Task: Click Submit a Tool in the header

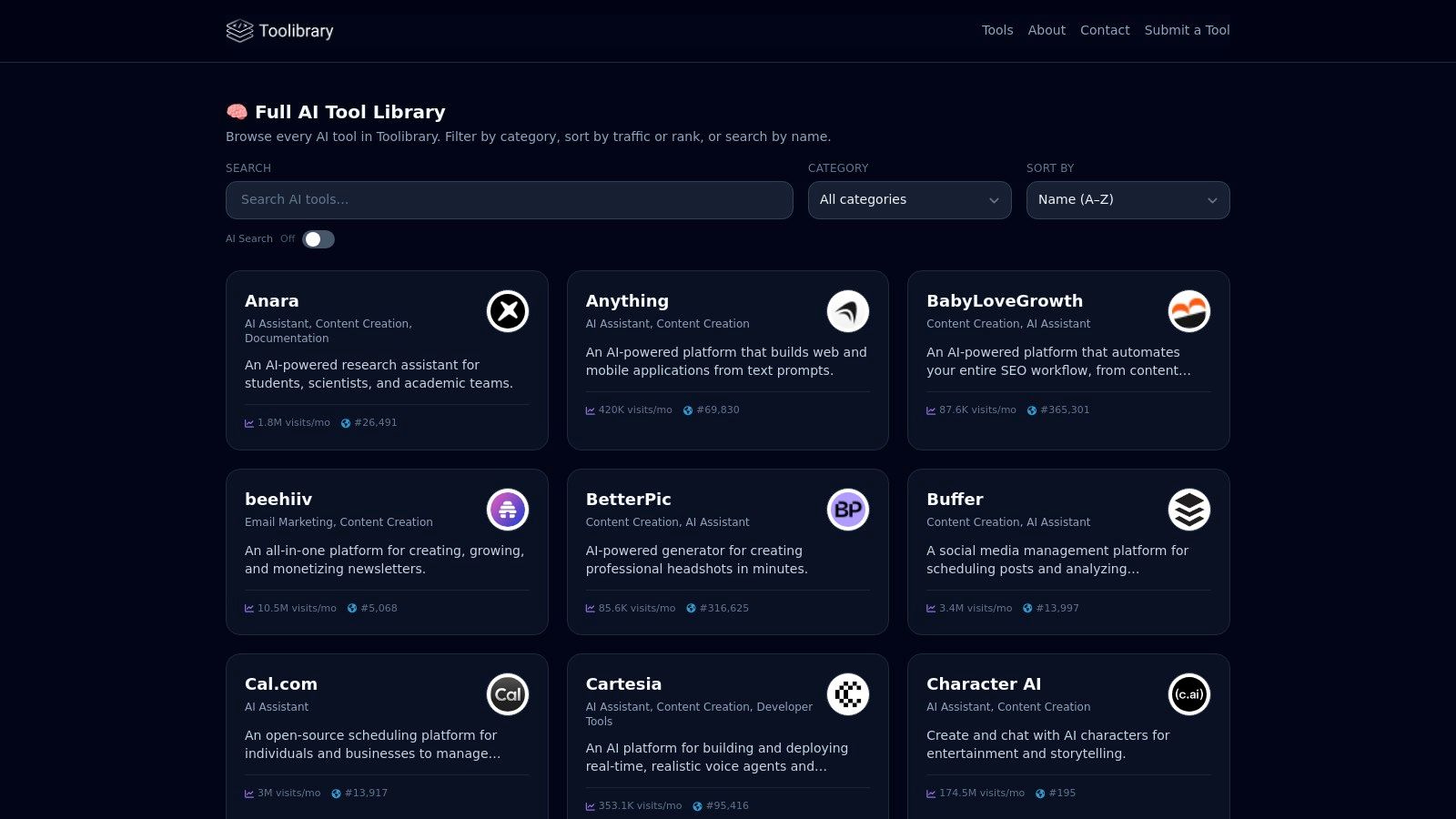Action: (1188, 30)
